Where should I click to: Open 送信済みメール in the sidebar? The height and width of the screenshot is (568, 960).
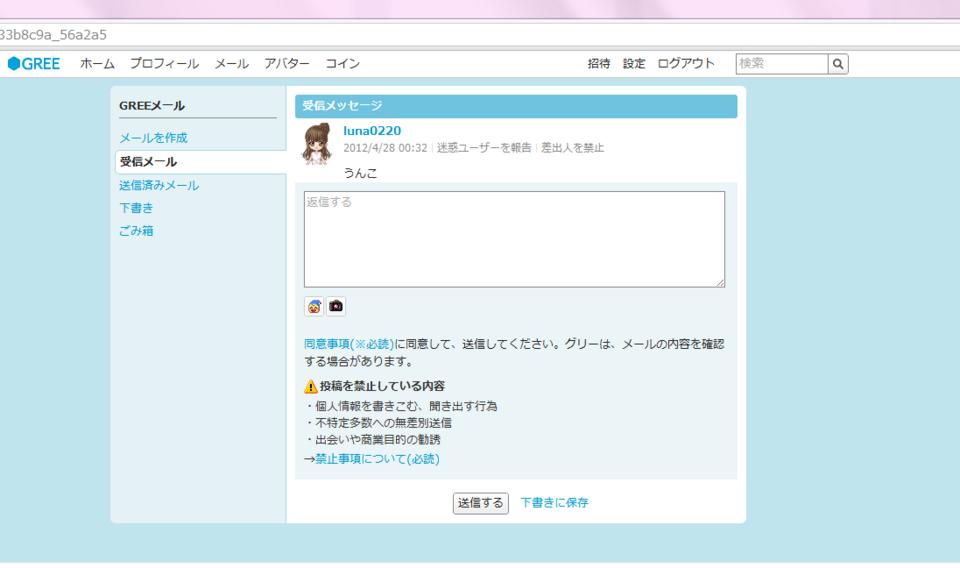[x=159, y=185]
